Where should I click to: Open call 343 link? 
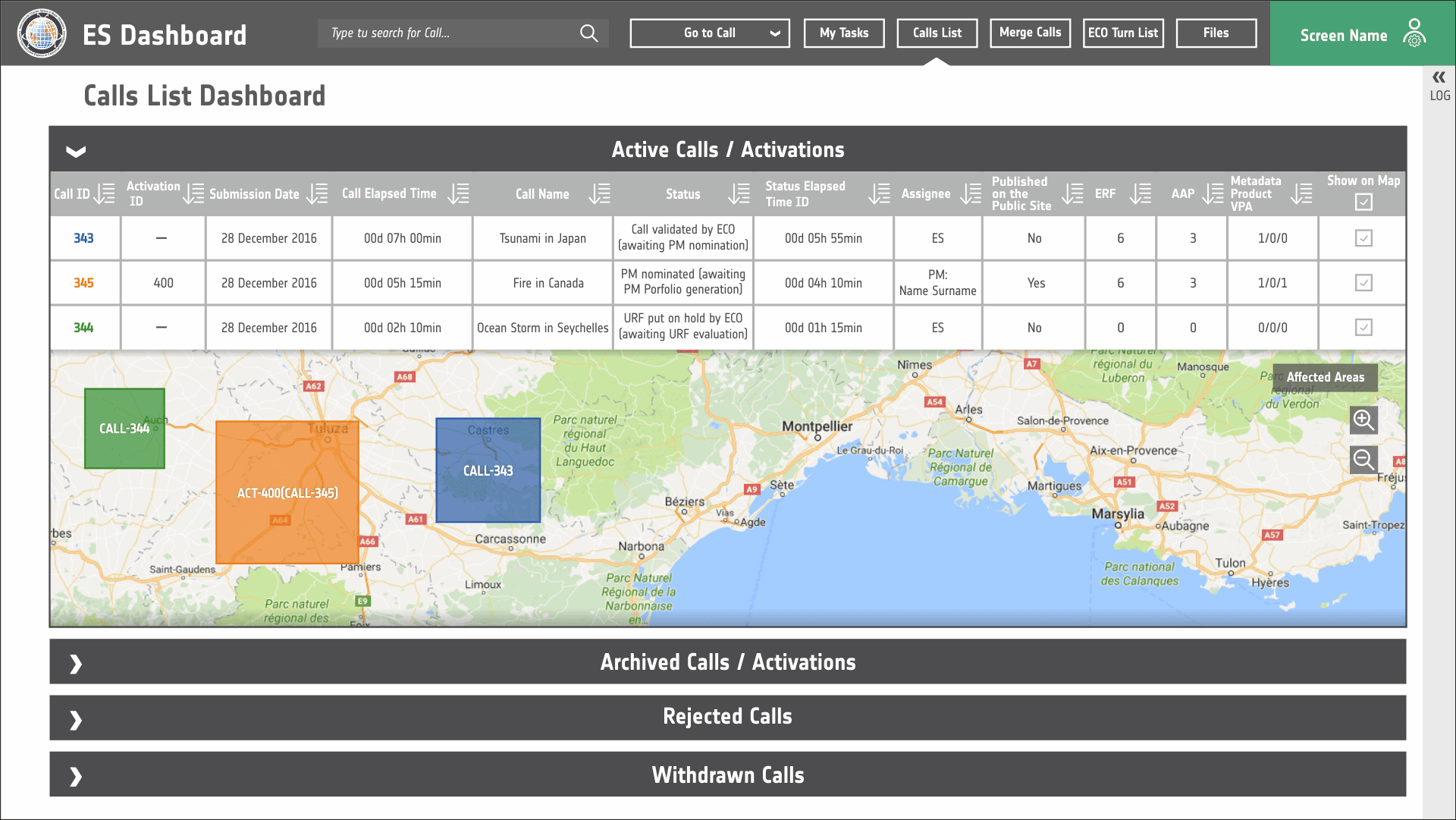pos(83,238)
